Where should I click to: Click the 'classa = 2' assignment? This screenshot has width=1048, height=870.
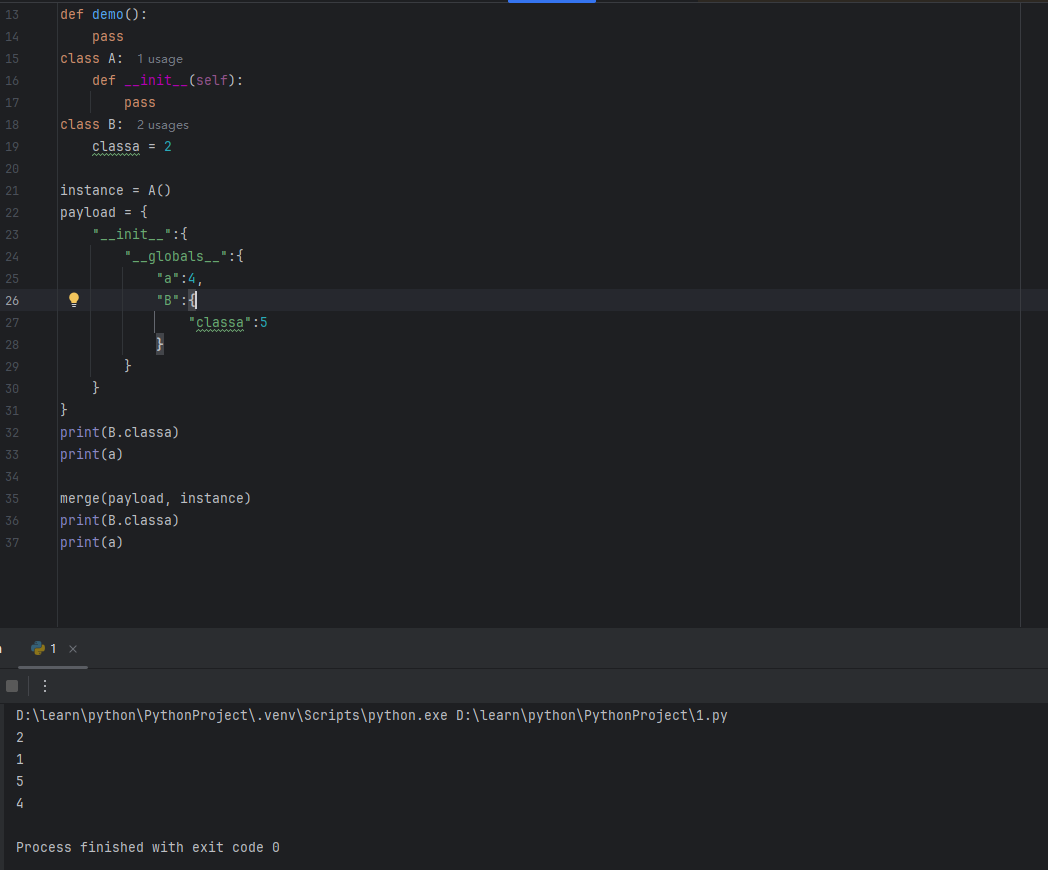click(132, 146)
